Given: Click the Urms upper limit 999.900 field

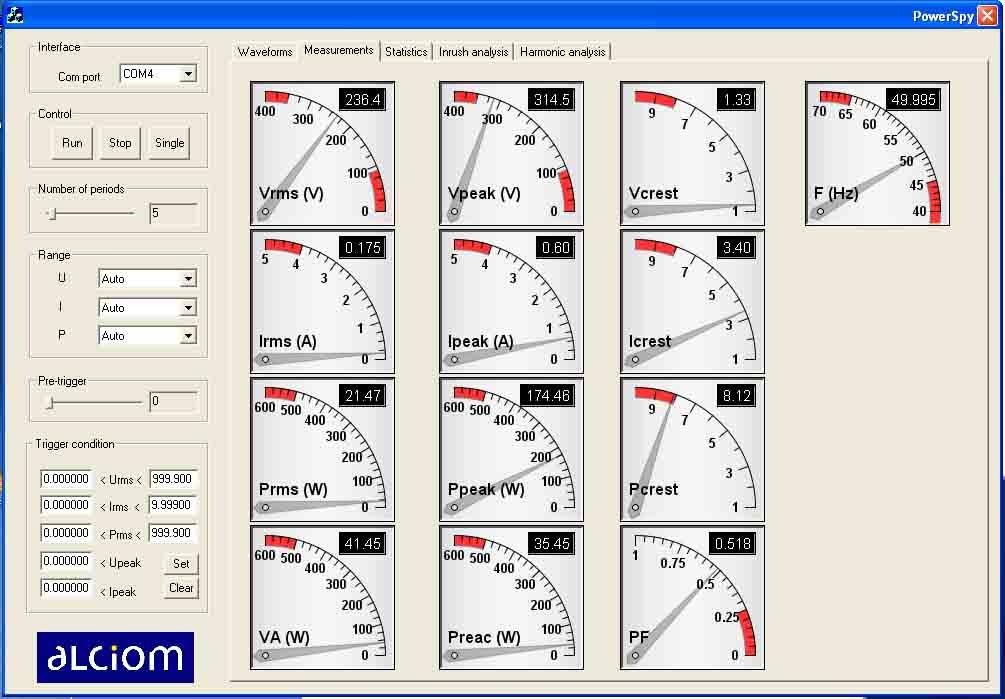Looking at the screenshot, I should coord(174,479).
